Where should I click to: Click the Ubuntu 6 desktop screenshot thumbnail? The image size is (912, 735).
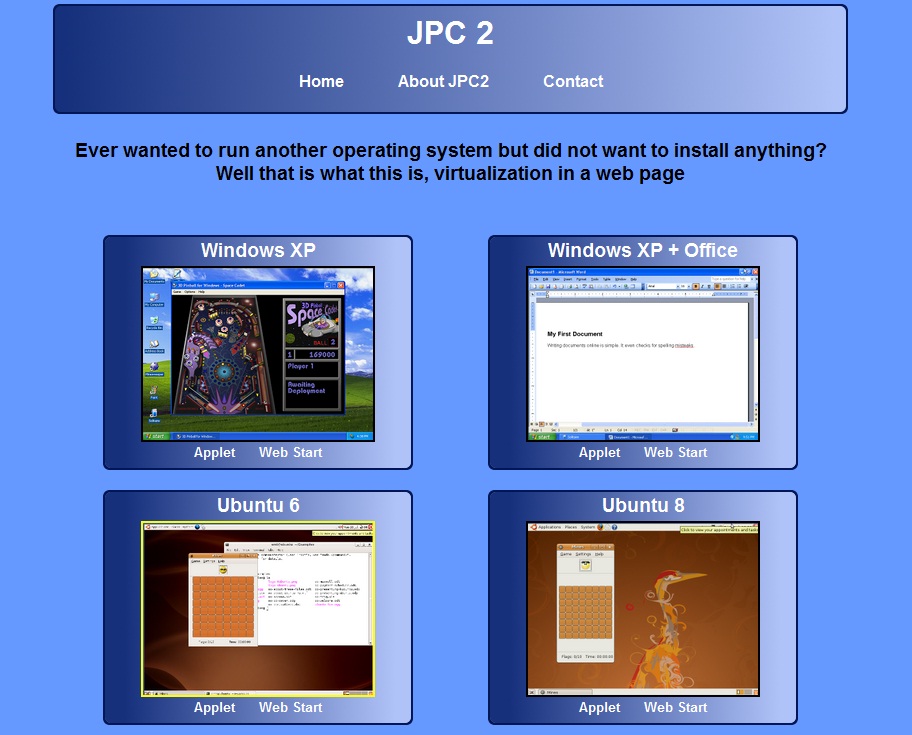click(x=258, y=609)
